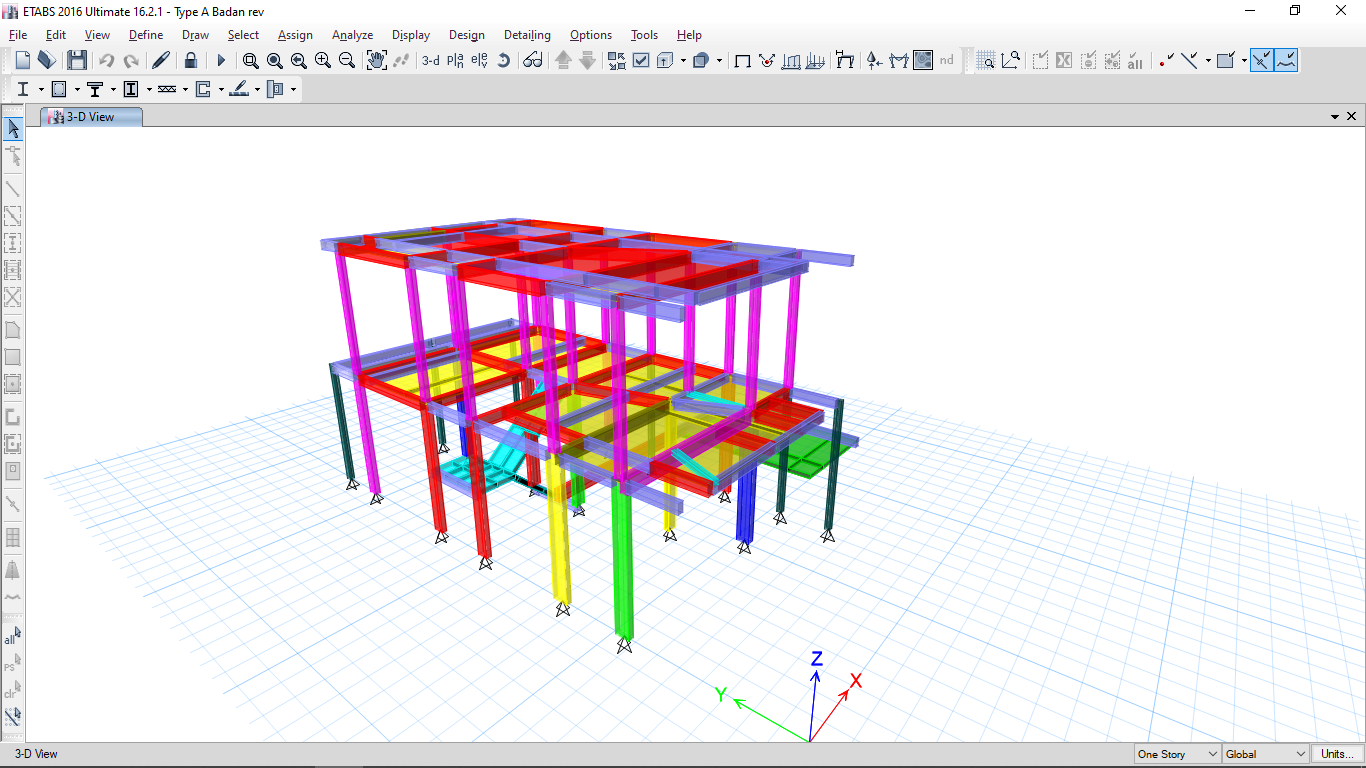
Task: Click the Units... button
Action: (1337, 754)
